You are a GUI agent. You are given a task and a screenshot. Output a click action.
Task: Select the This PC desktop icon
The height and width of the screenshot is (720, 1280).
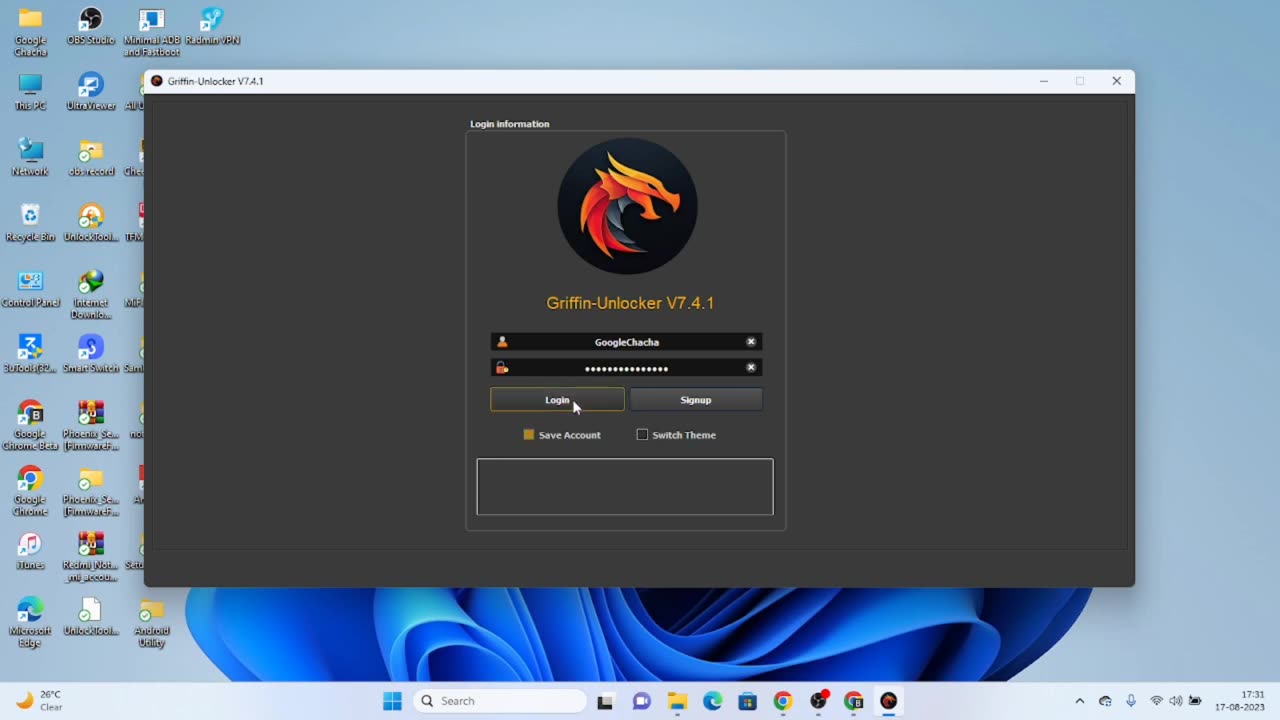tap(30, 91)
